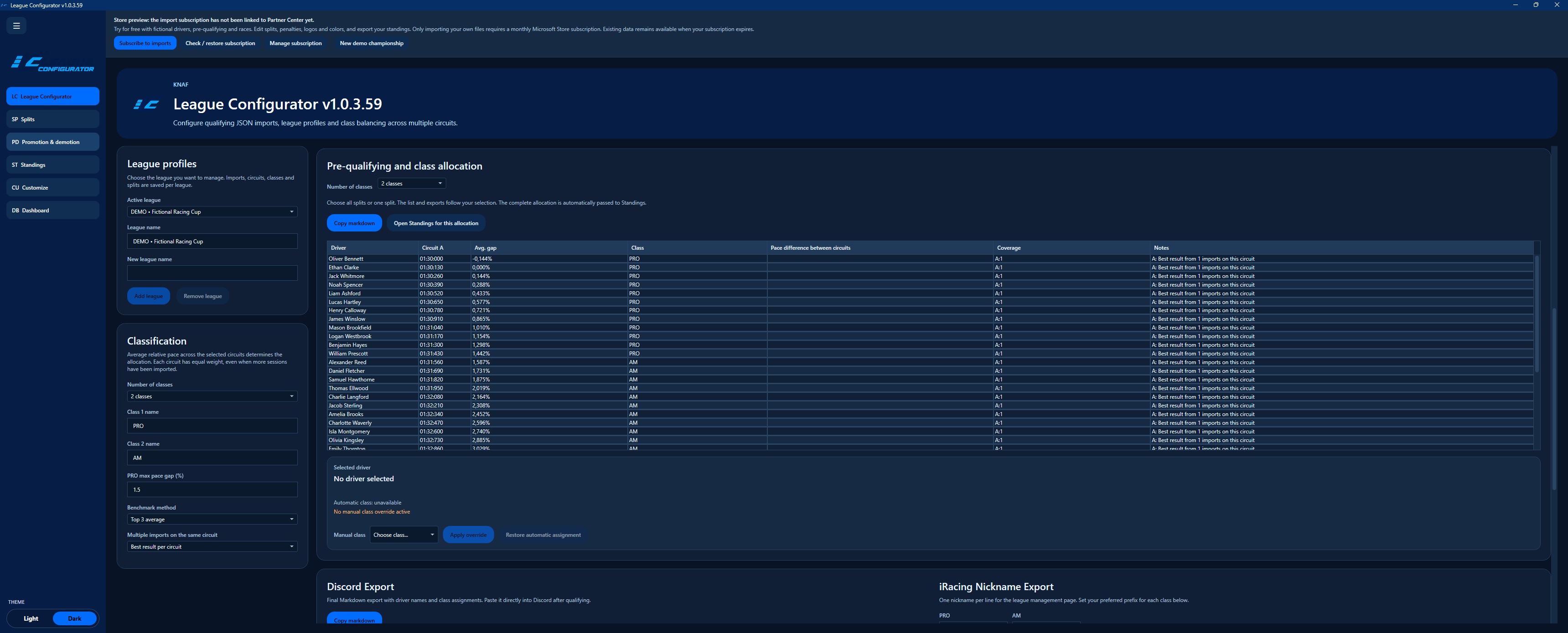Open Promotion & demotion page
The height and width of the screenshot is (633, 1568).
click(x=52, y=142)
